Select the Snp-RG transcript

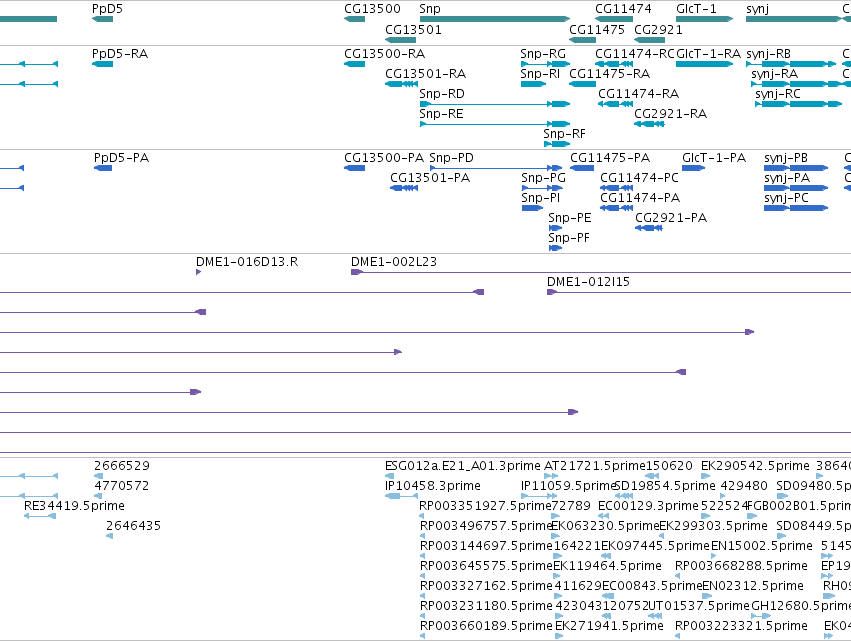point(545,64)
